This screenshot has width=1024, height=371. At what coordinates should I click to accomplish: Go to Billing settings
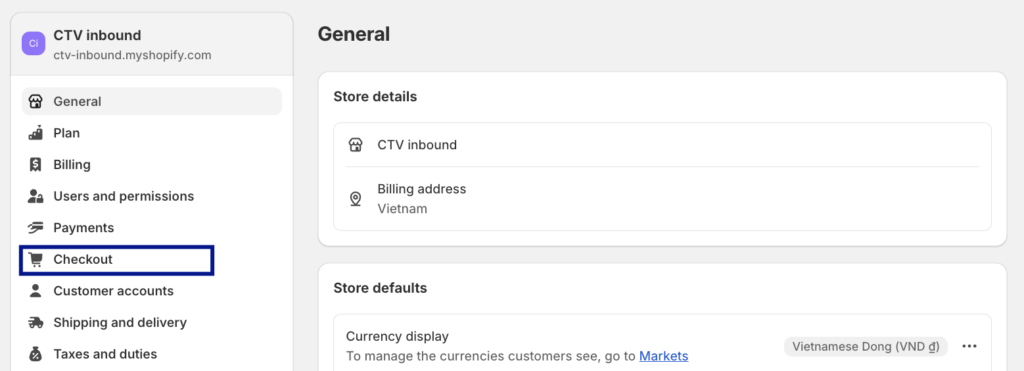point(152,165)
